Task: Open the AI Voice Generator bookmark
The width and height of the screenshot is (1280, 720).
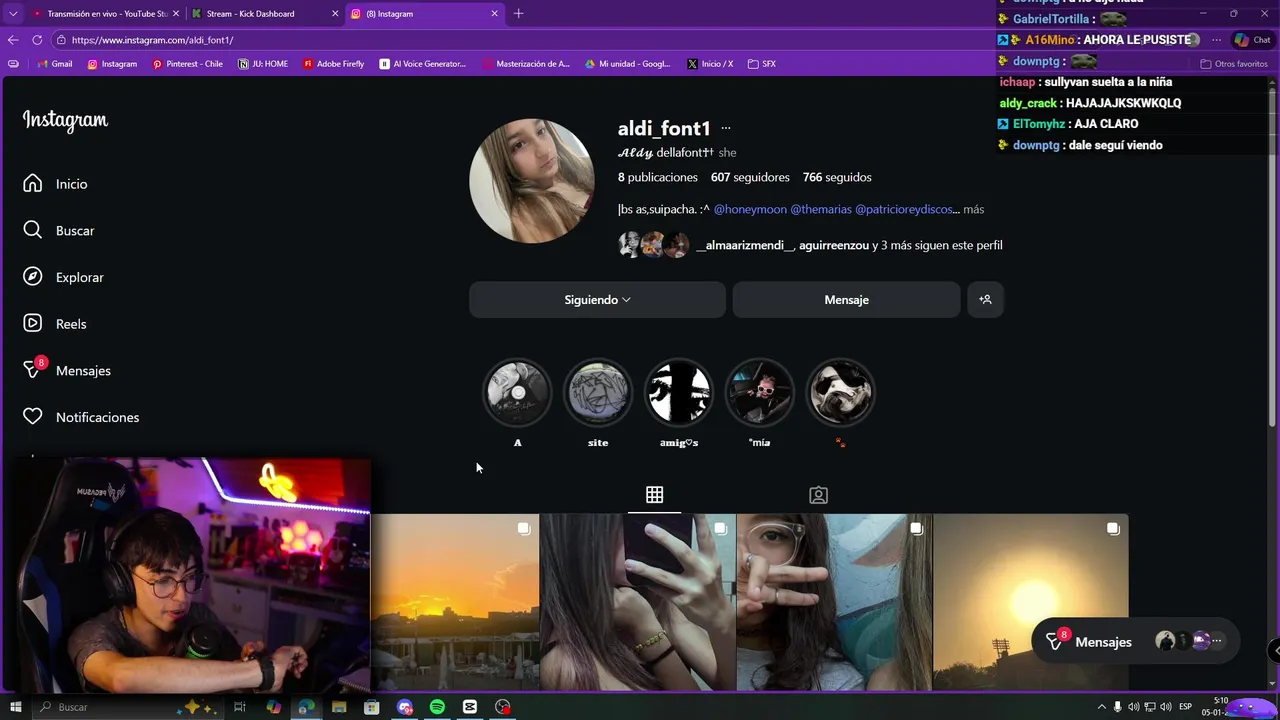Action: [x=423, y=64]
